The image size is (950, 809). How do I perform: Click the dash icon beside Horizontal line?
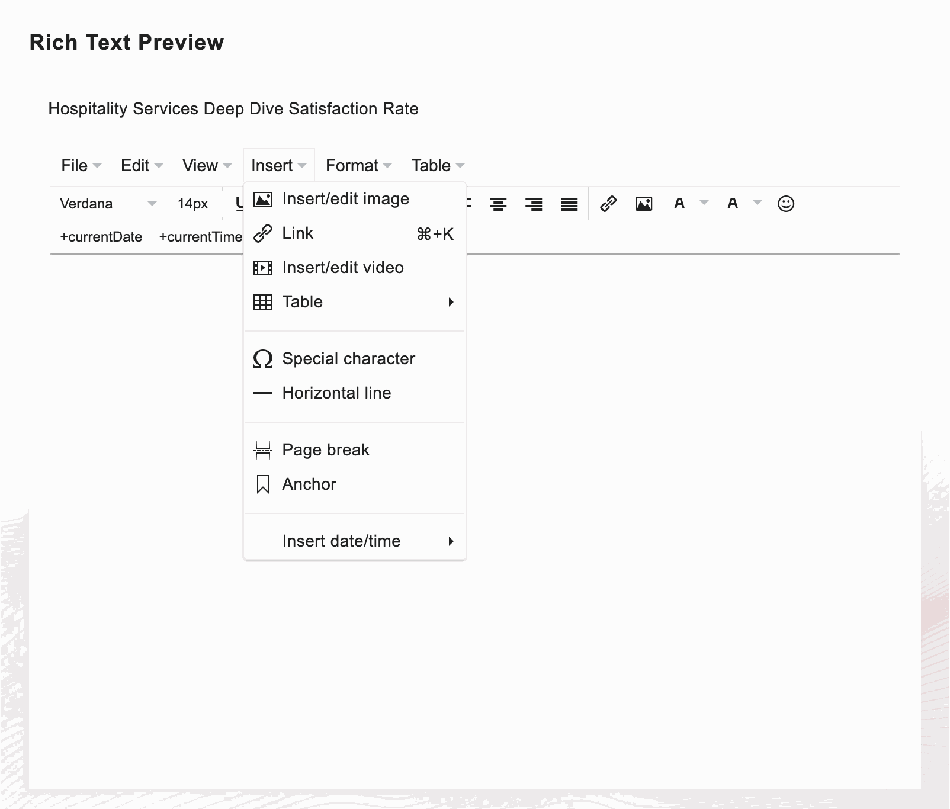(262, 393)
